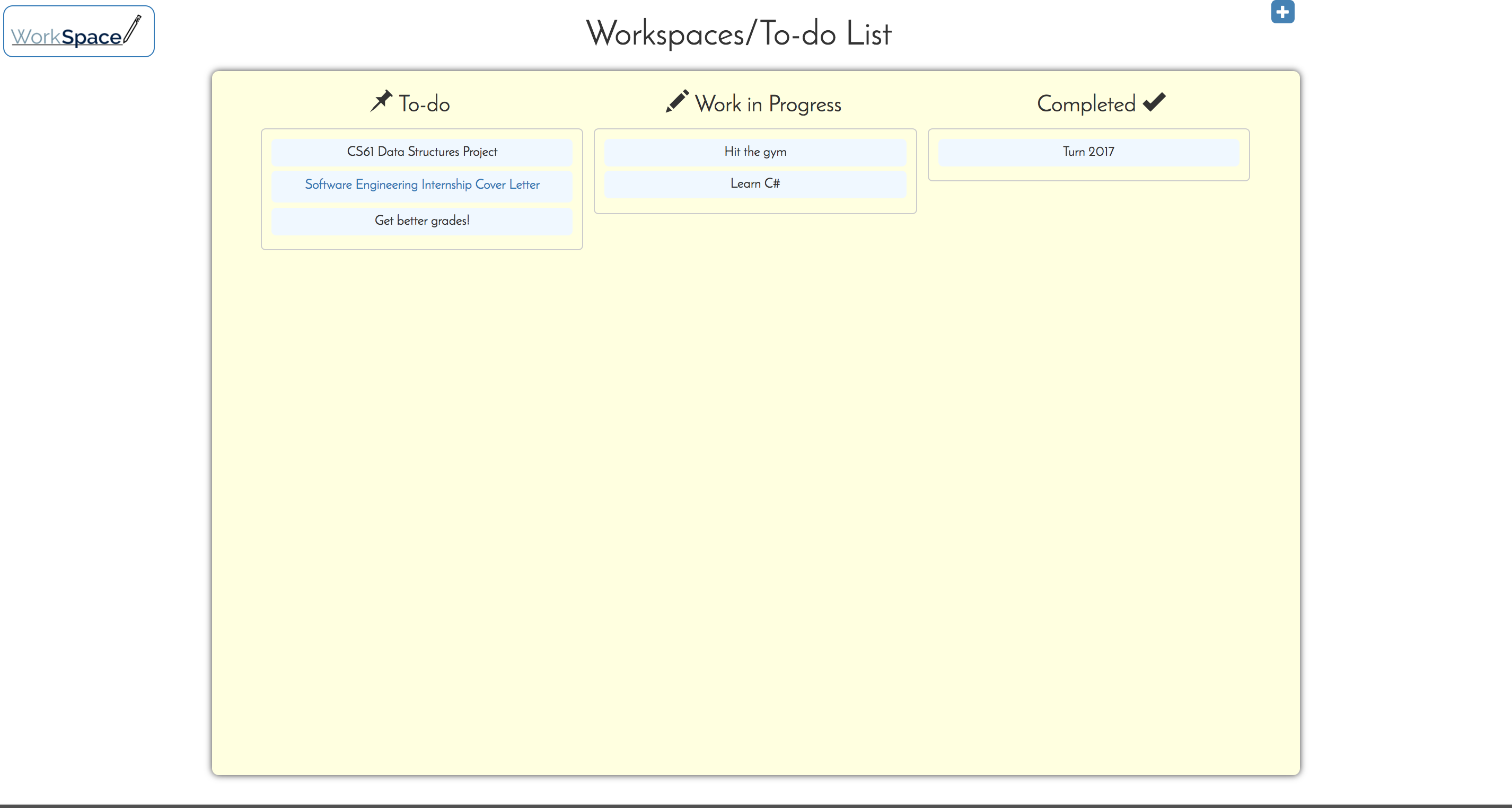This screenshot has width=1512, height=808.
Task: Select the Turn 2017 completed task
Action: (1088, 152)
